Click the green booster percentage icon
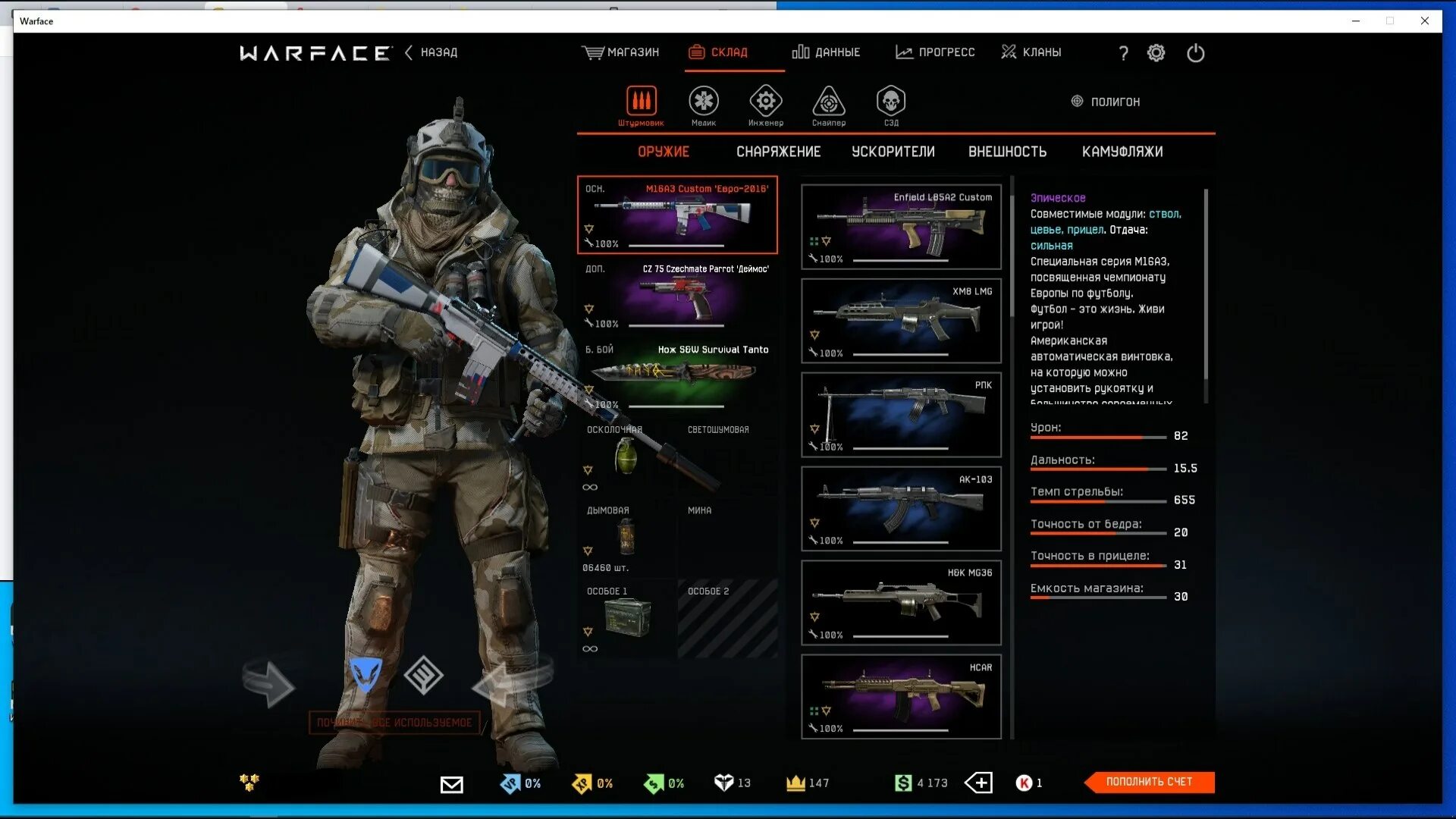Screen dimensions: 1456x819 (654, 783)
